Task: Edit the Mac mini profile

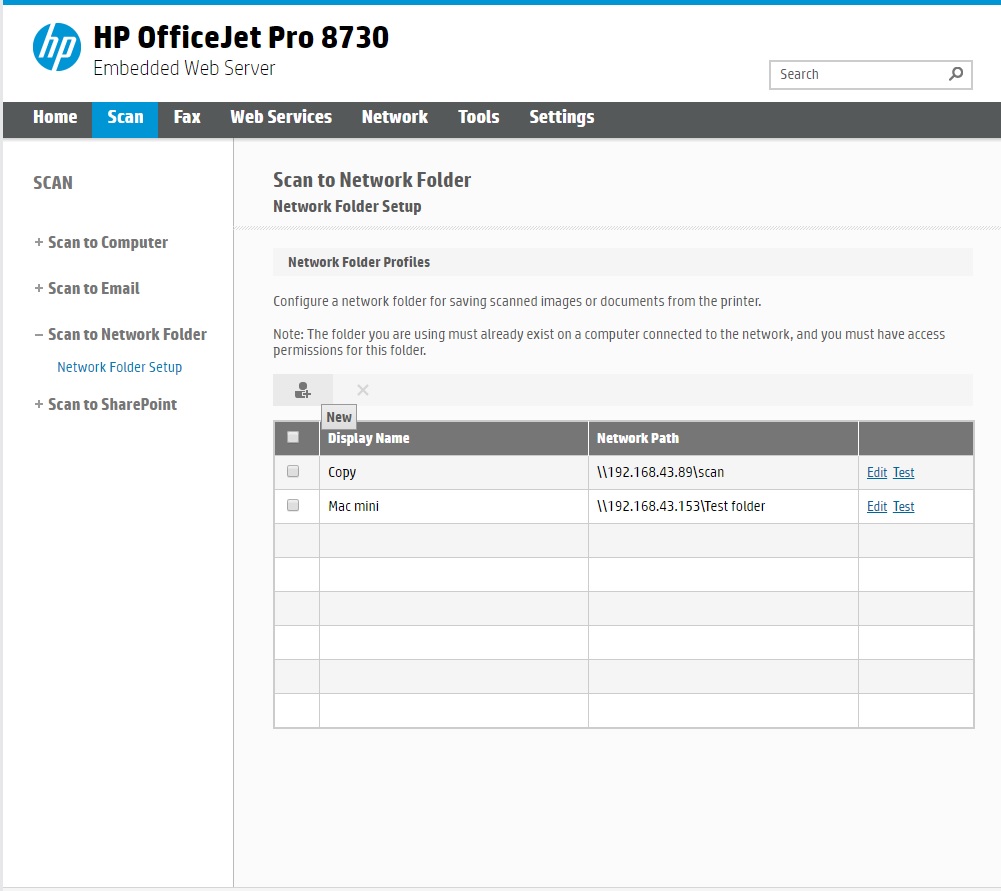Action: pos(877,506)
